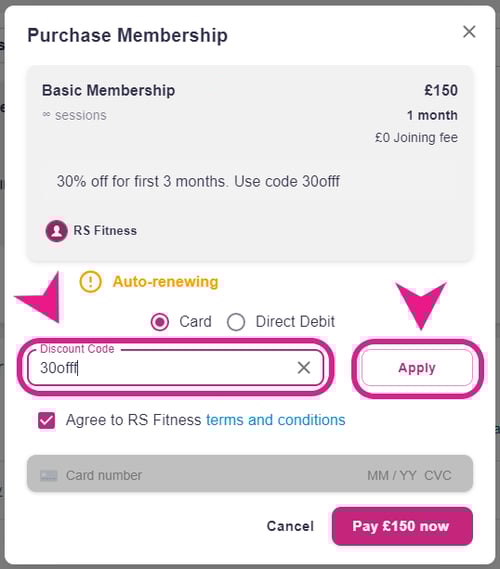
Task: Click the CVC field
Action: point(438,475)
